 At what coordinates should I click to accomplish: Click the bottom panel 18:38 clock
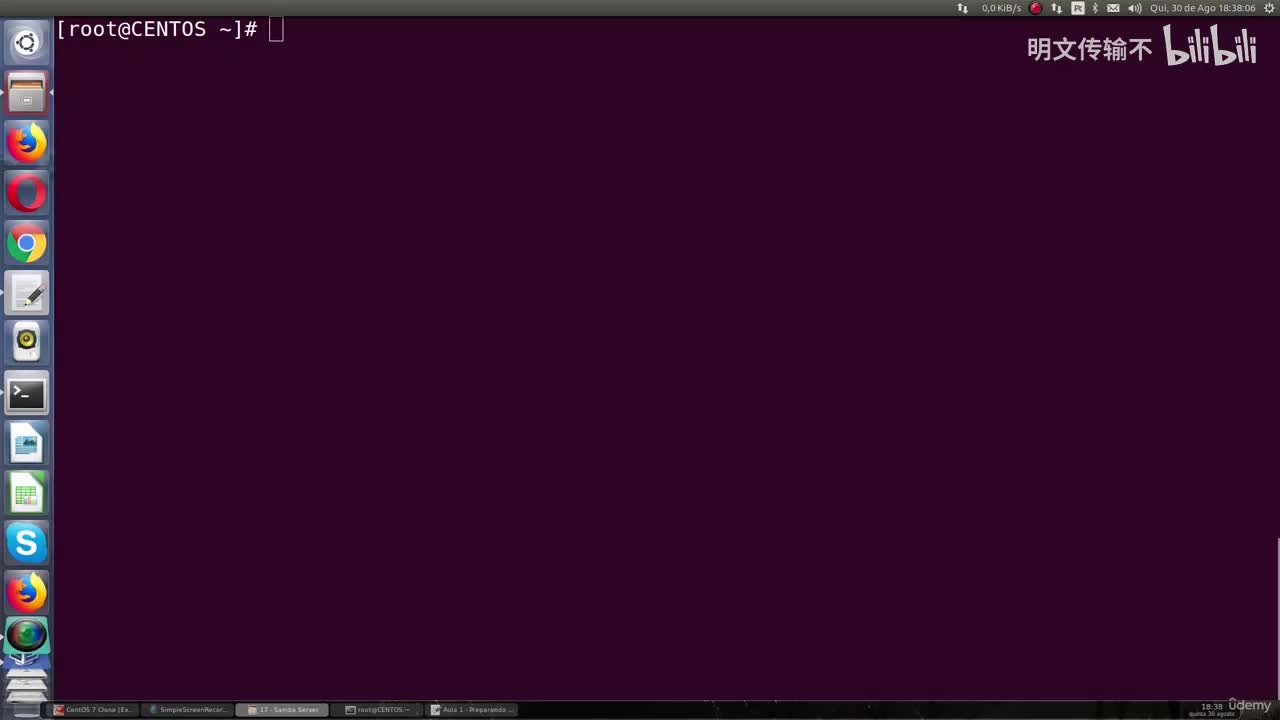1212,706
